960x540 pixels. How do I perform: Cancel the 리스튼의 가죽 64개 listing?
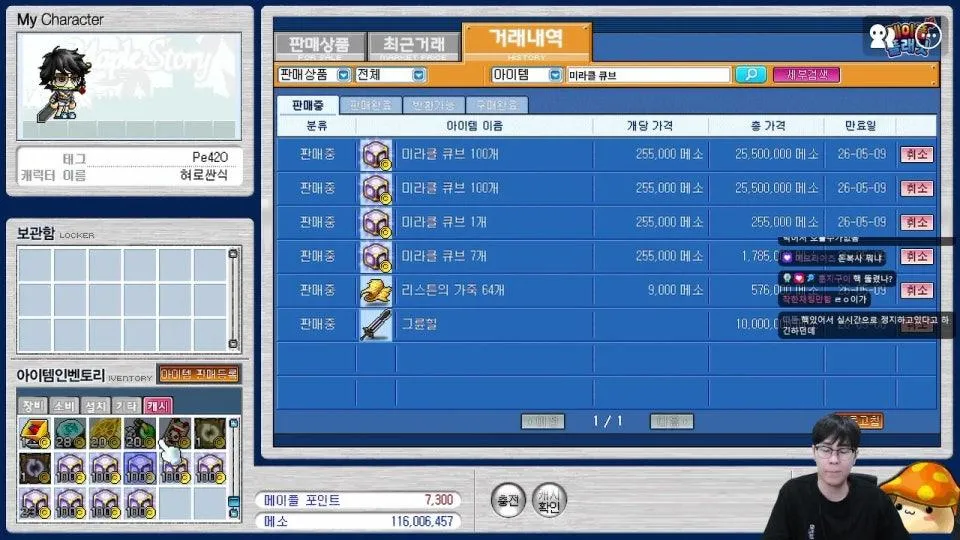tap(917, 290)
